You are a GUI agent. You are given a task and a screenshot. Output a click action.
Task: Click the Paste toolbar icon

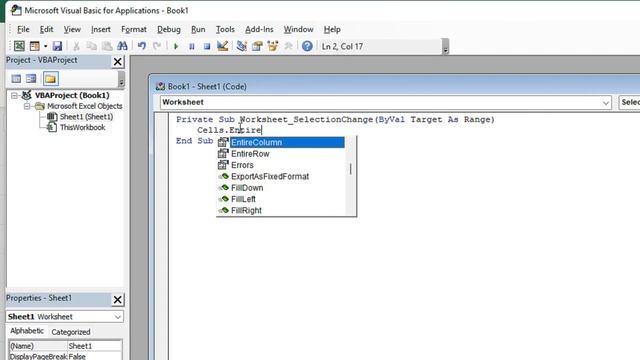coord(107,46)
